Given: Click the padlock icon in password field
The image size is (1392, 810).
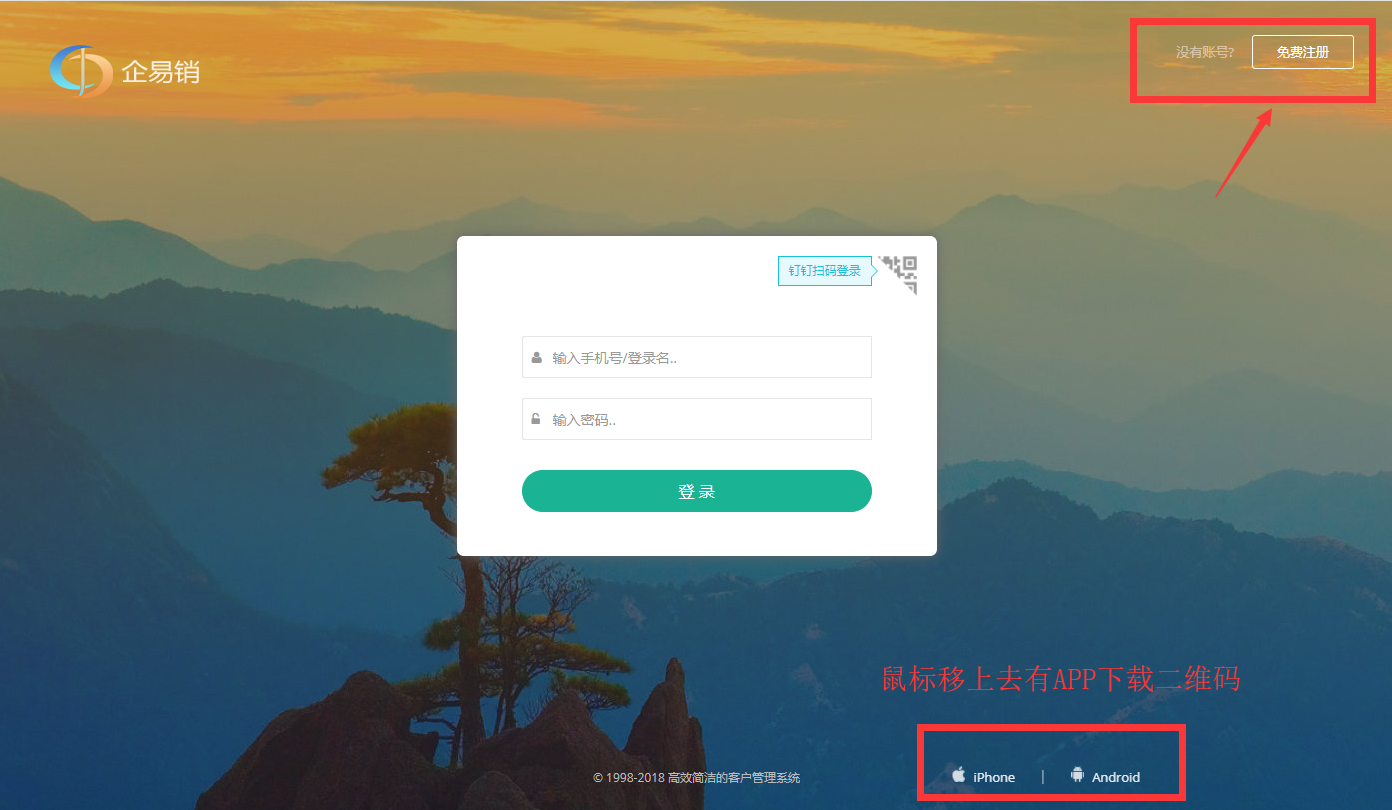Looking at the screenshot, I should point(536,419).
